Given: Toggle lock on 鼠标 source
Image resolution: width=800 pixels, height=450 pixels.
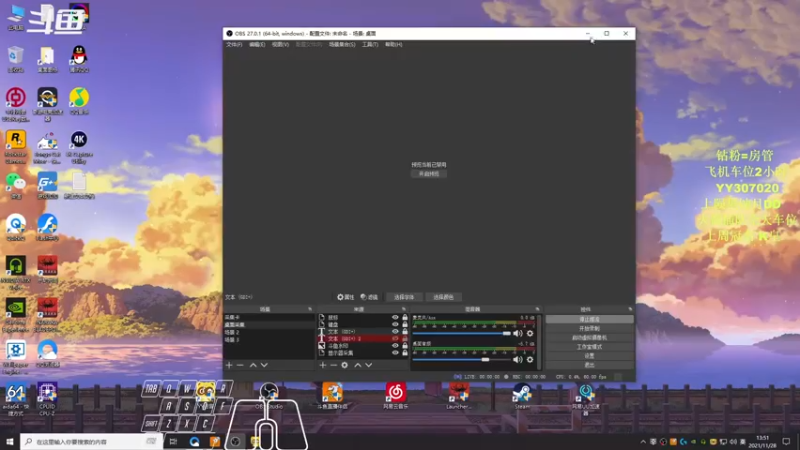Looking at the screenshot, I should [405, 317].
